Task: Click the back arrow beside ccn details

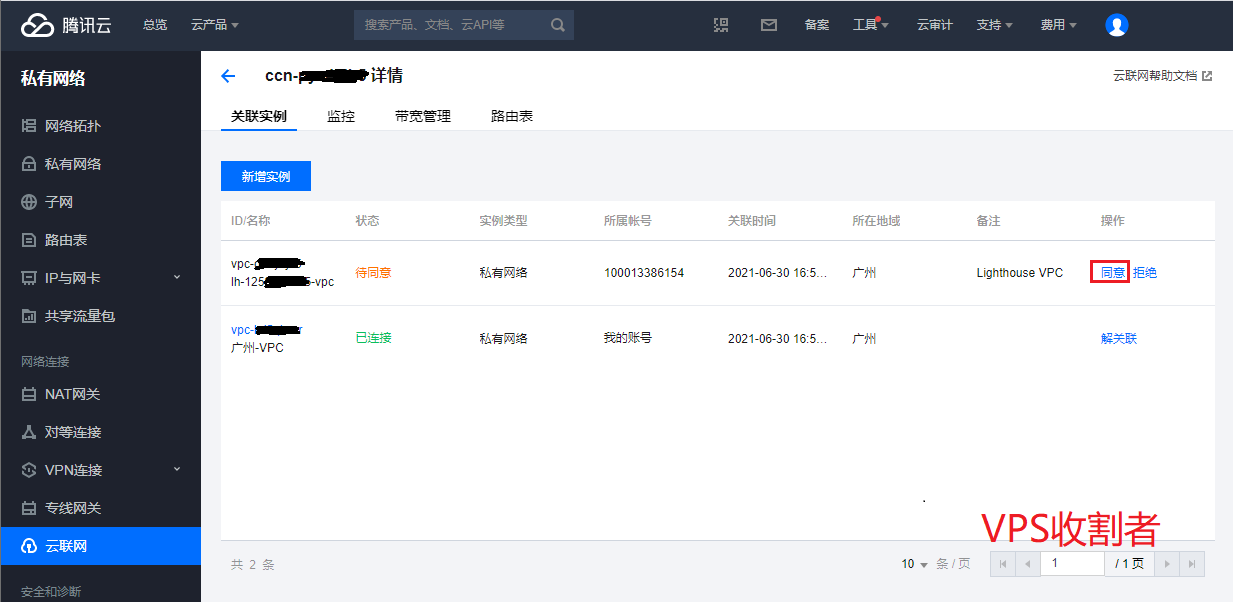Action: point(228,76)
